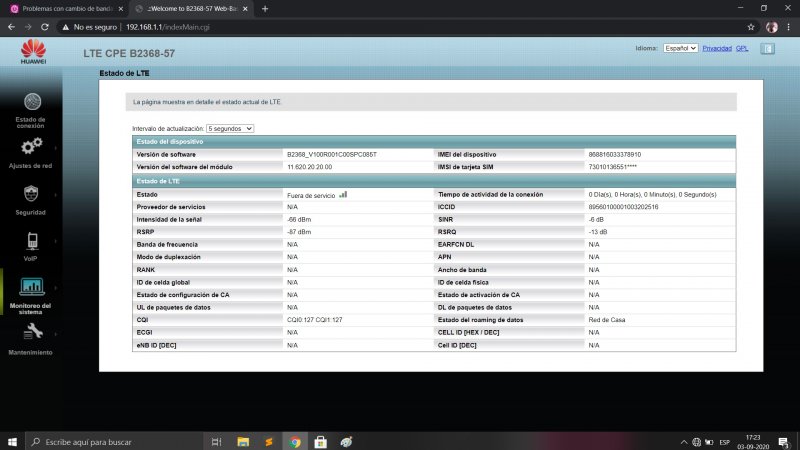This screenshot has width=800, height=450.
Task: Open a new browser tab
Action: click(x=265, y=9)
